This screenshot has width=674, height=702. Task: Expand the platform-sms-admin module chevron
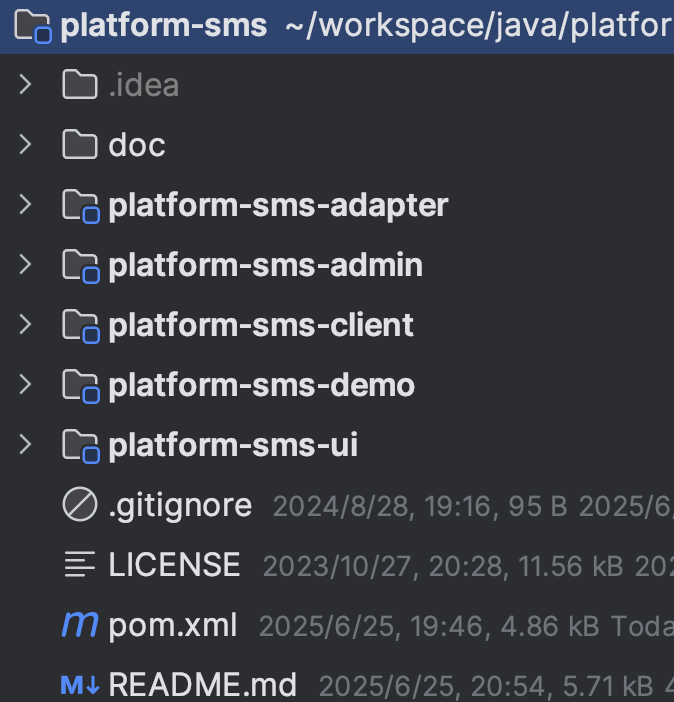pyautogui.click(x=26, y=264)
